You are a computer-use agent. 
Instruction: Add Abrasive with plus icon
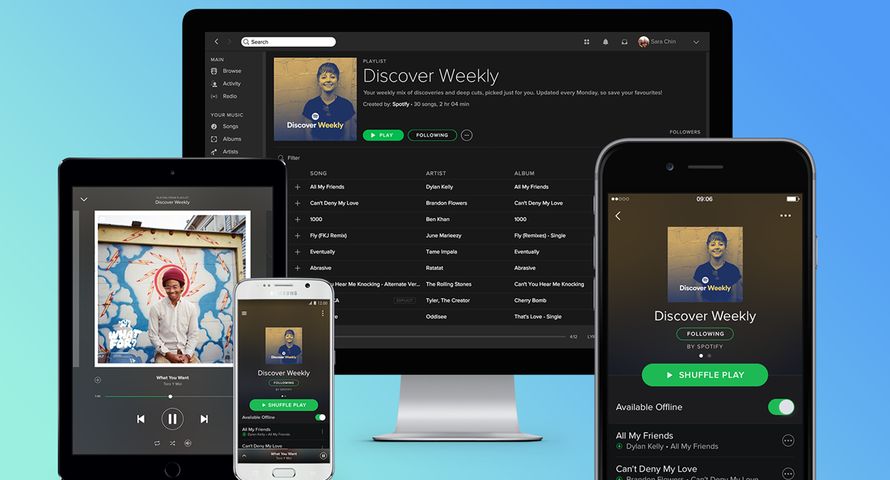click(297, 268)
